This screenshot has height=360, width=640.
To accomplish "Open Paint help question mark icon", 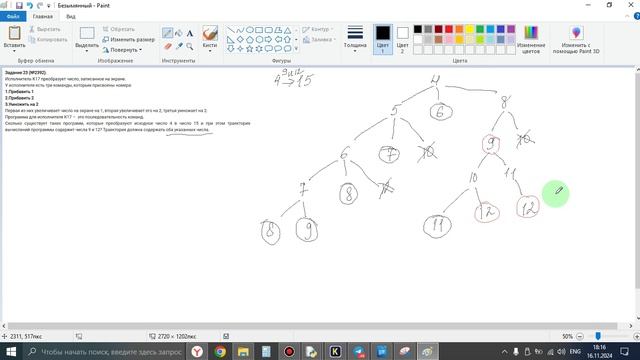I will 636,16.
